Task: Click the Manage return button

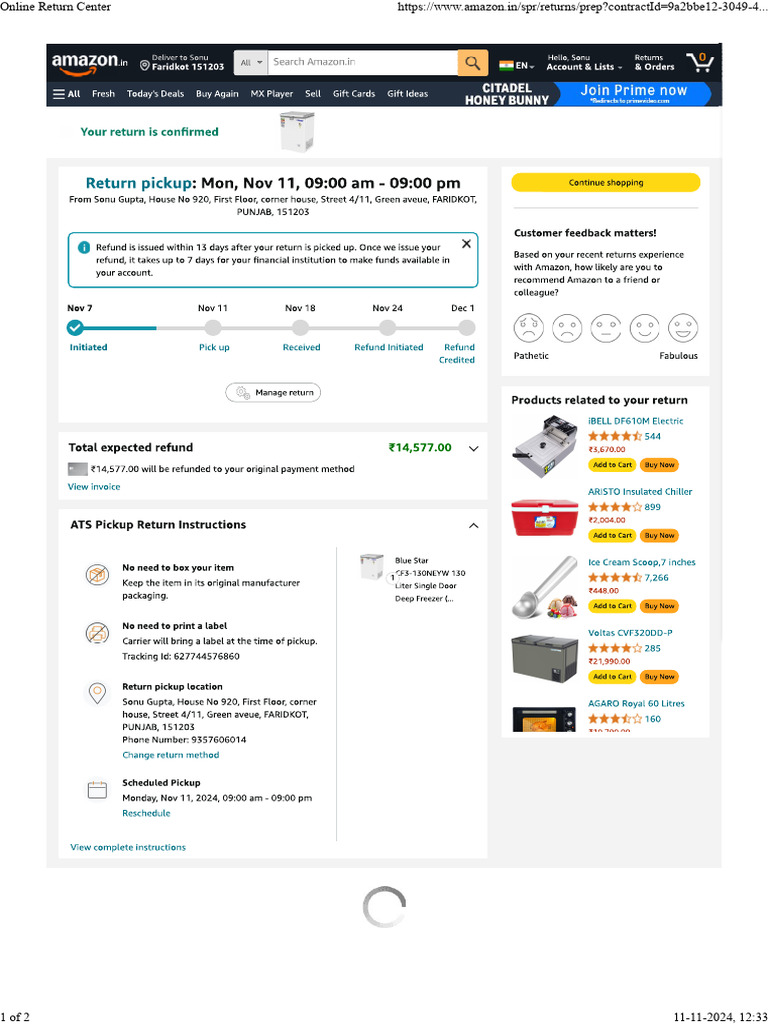Action: [x=273, y=393]
